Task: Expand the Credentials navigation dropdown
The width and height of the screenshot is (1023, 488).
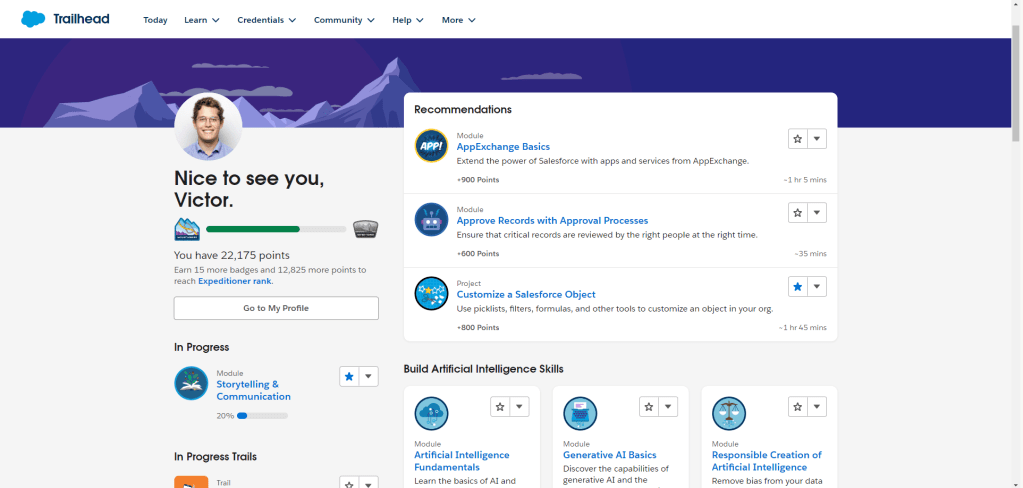Action: coord(266,20)
